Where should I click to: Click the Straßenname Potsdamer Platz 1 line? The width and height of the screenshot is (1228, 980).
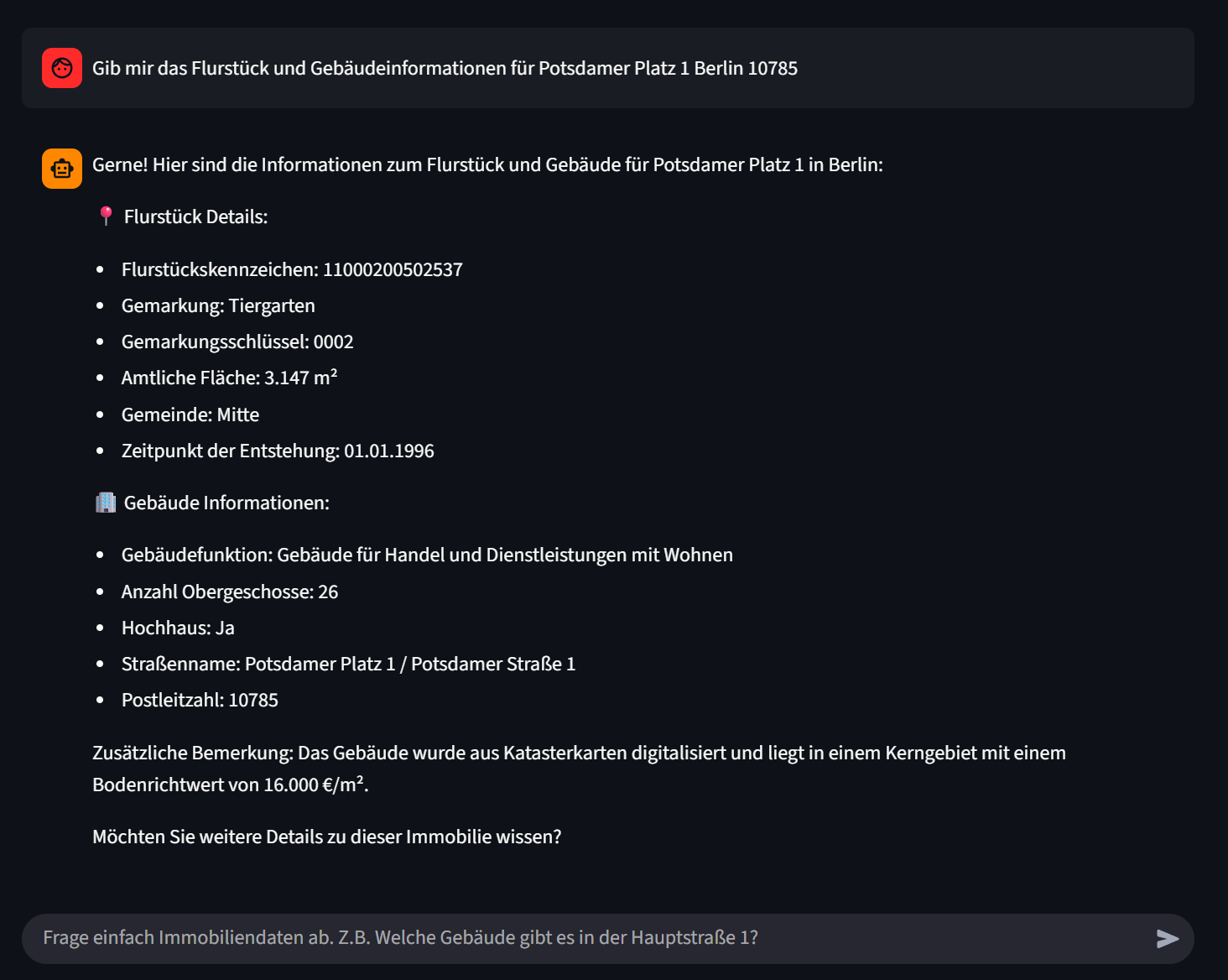(x=348, y=664)
